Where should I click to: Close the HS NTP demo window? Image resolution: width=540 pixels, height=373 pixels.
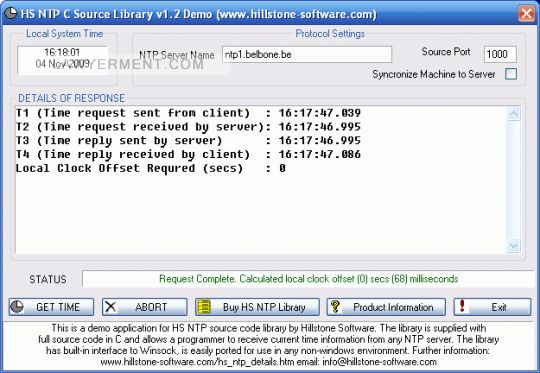527,14
